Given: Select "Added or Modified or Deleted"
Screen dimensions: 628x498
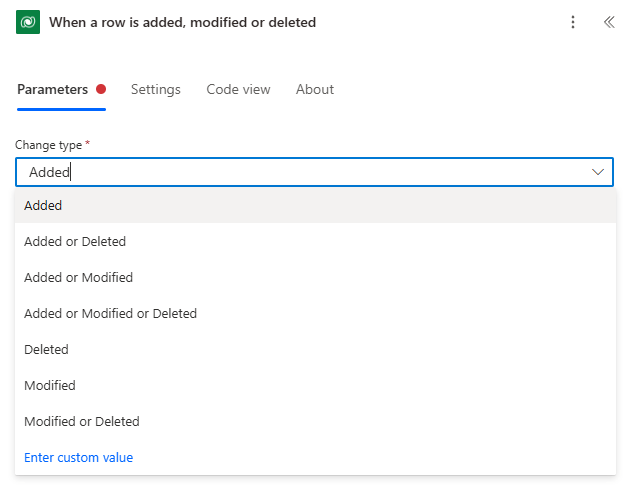Looking at the screenshot, I should point(110,313).
